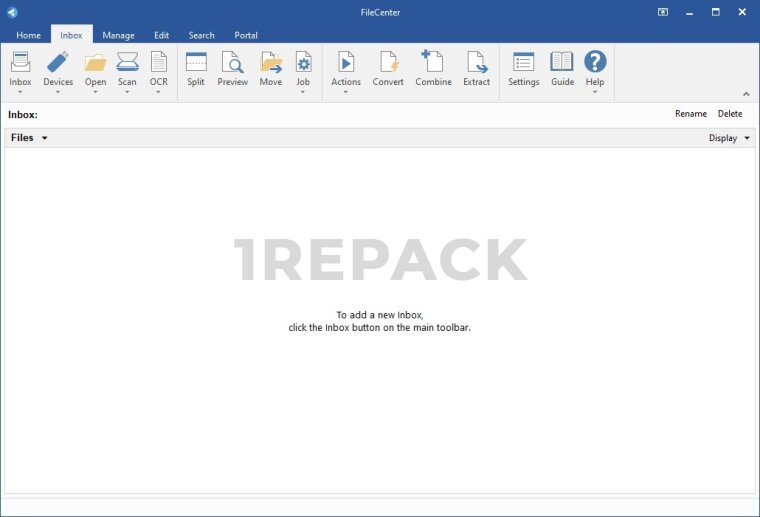This screenshot has width=760, height=517.
Task: Go to the Portal tab
Action: pyautogui.click(x=245, y=35)
